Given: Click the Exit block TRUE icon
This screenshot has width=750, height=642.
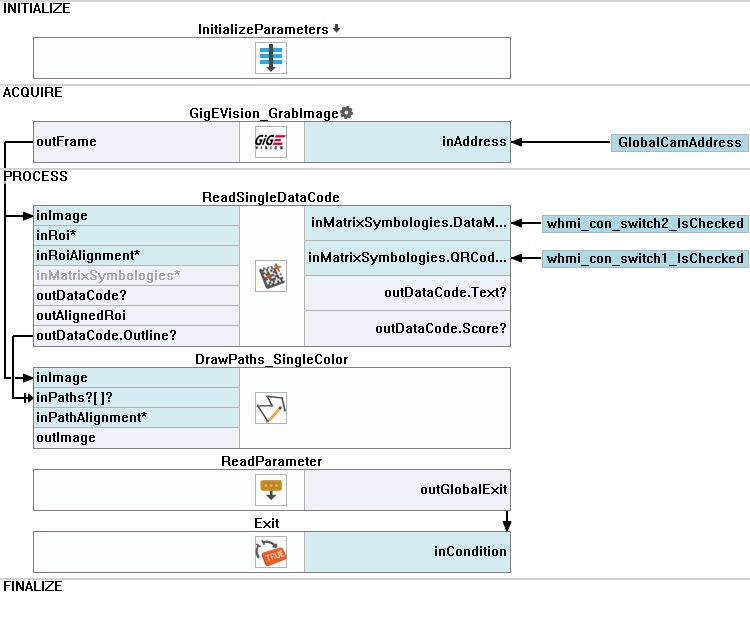Looking at the screenshot, I should click(271, 552).
